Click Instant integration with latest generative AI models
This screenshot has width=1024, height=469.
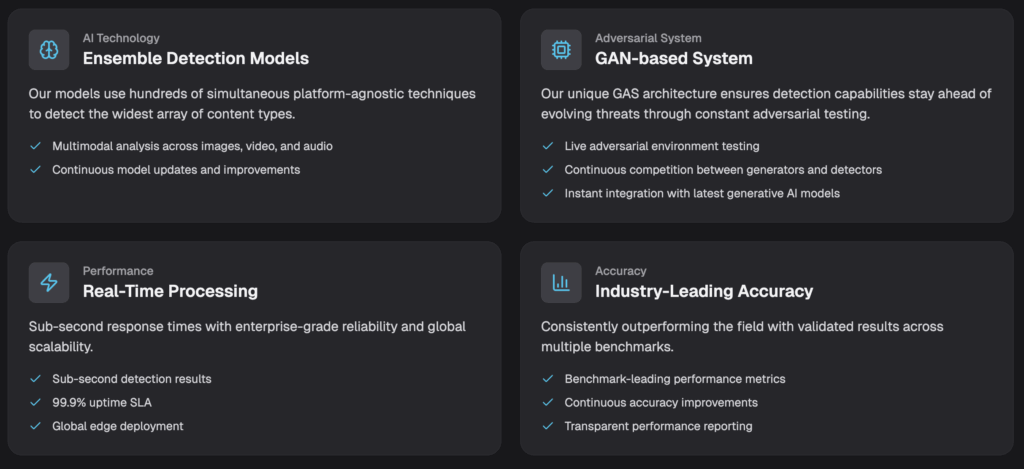(701, 193)
